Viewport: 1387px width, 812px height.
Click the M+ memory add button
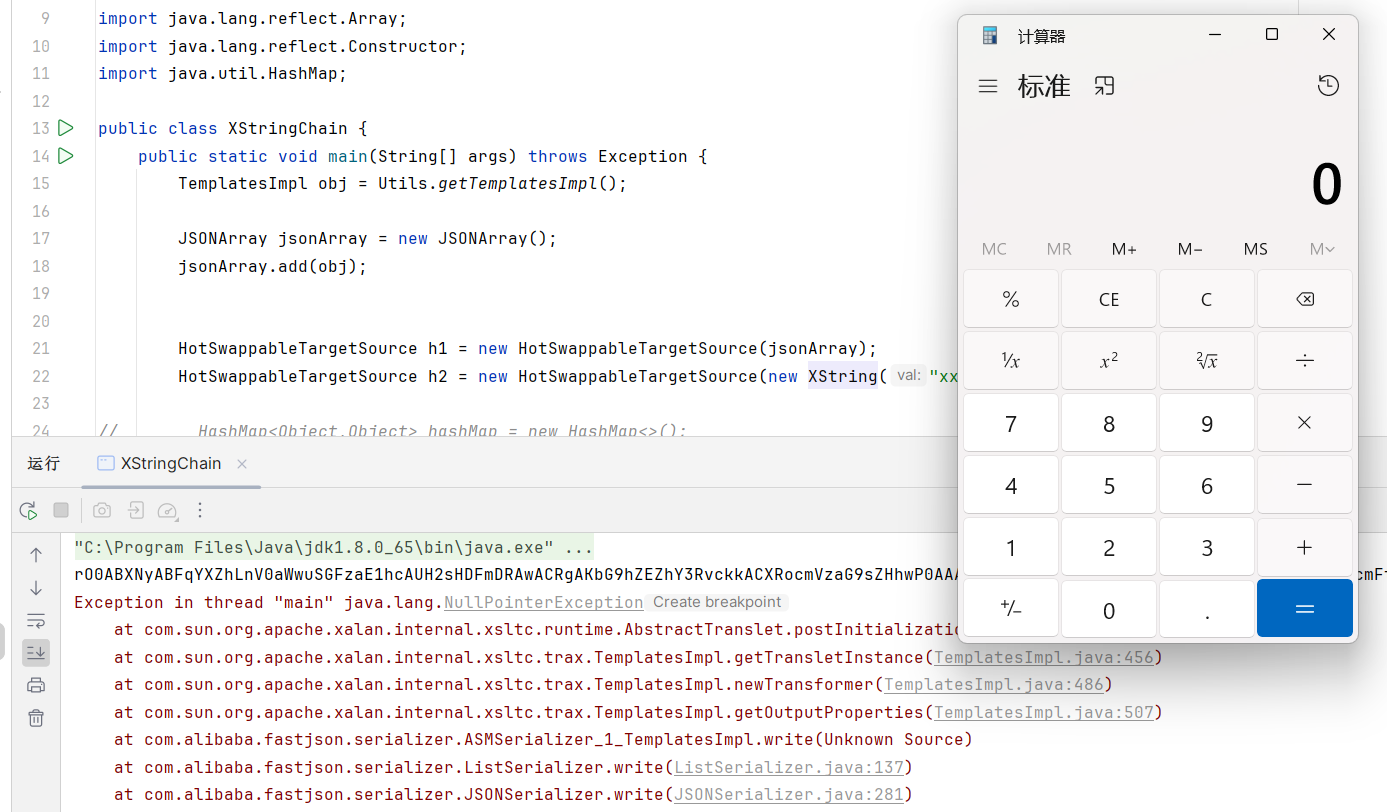(1124, 249)
